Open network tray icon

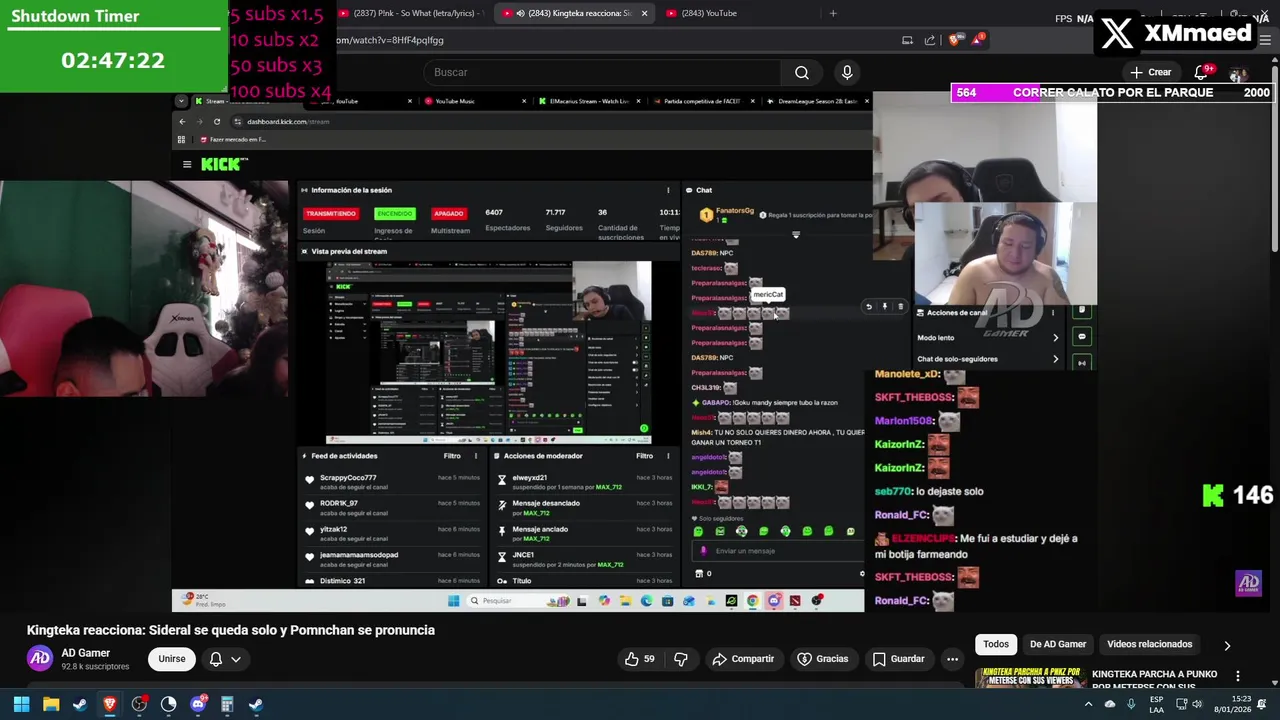pyautogui.click(x=1181, y=704)
